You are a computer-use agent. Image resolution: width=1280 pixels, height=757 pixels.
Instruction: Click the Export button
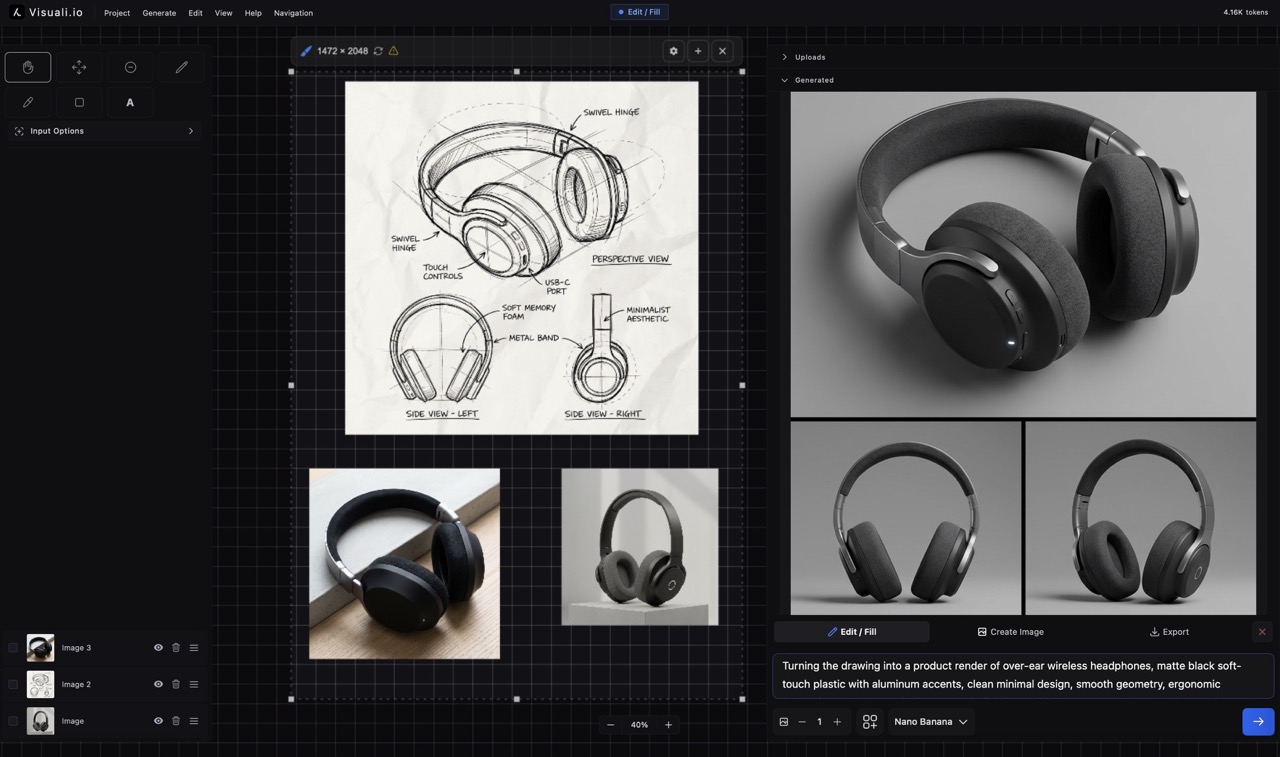click(x=1169, y=632)
